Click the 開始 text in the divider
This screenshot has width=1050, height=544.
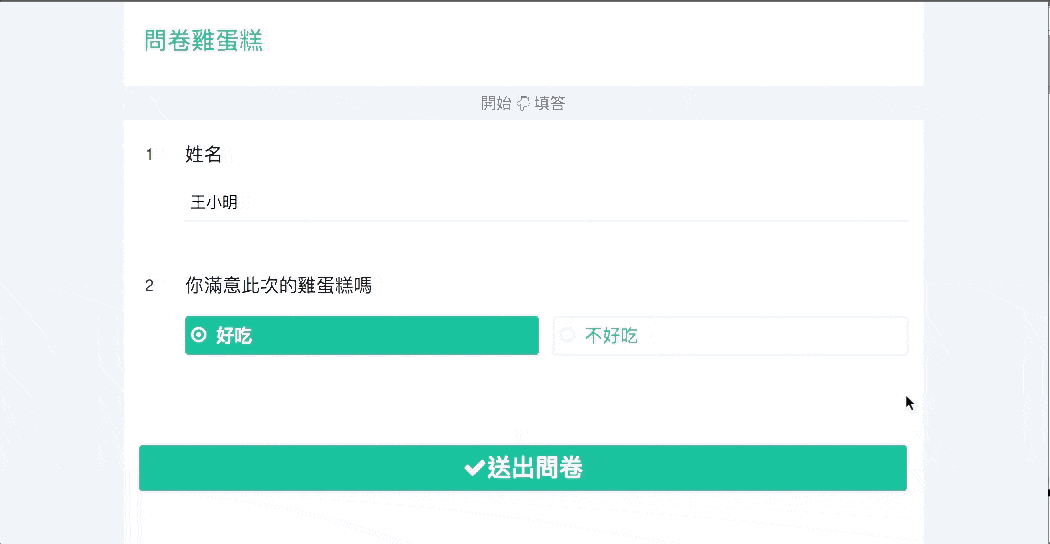(x=496, y=103)
